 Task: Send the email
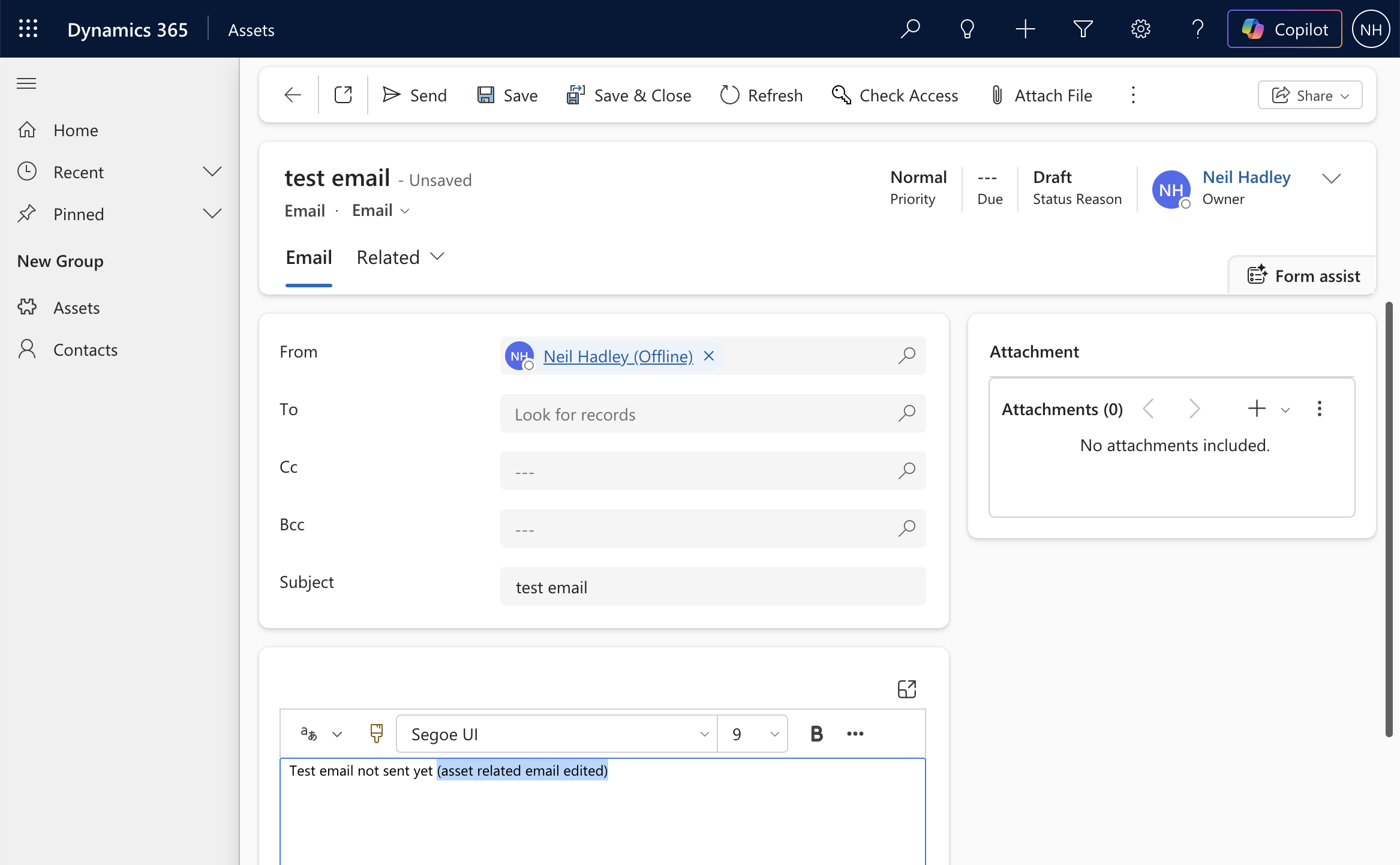pyautogui.click(x=414, y=95)
